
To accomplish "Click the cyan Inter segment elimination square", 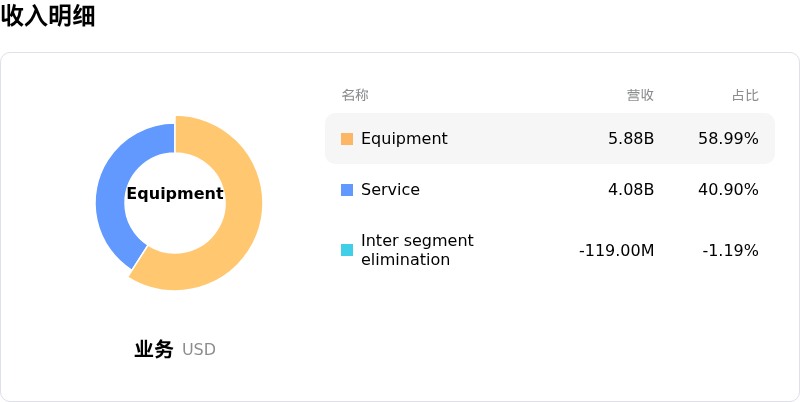I will point(347,250).
